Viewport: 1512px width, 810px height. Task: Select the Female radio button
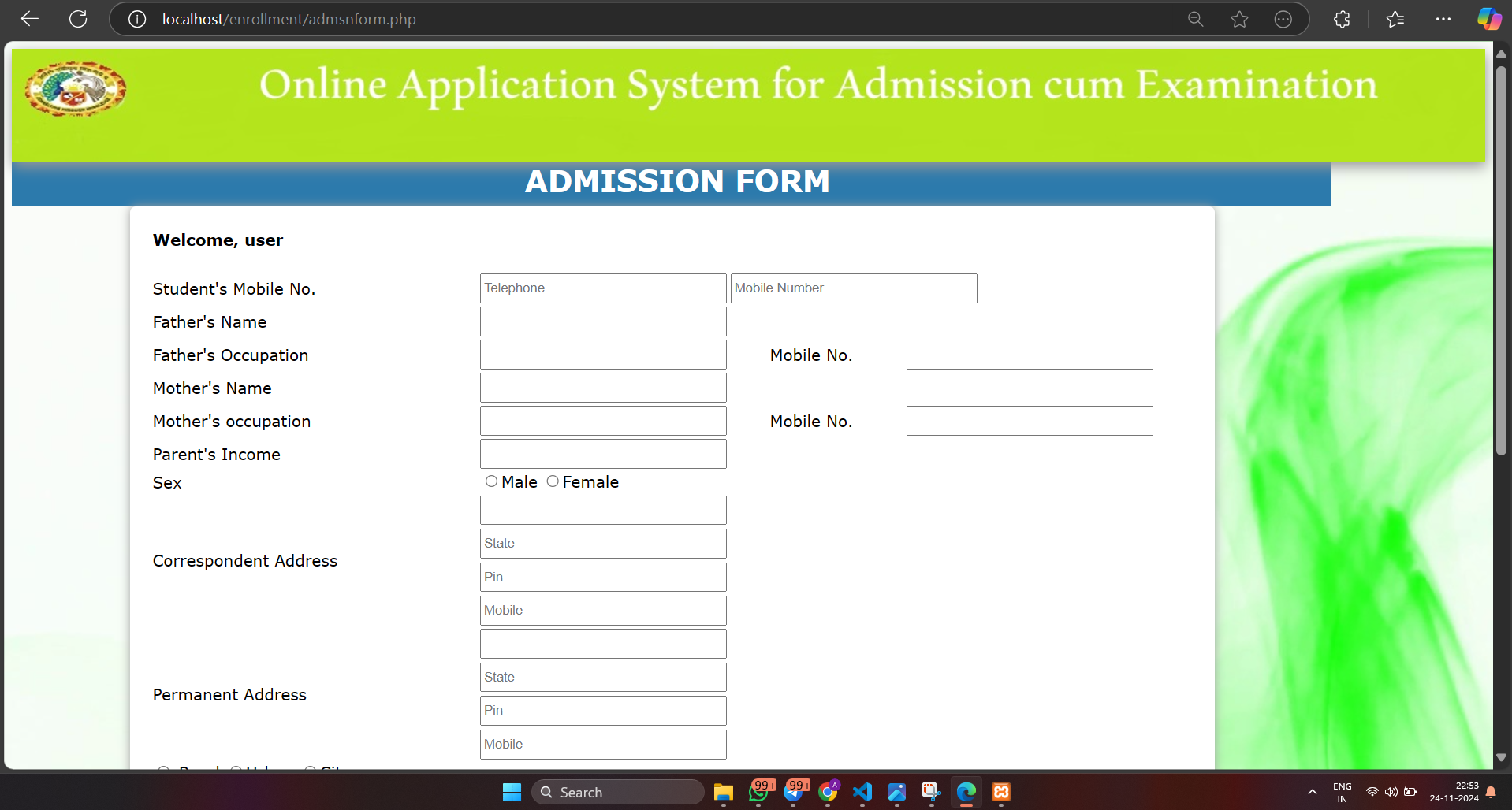click(x=552, y=481)
